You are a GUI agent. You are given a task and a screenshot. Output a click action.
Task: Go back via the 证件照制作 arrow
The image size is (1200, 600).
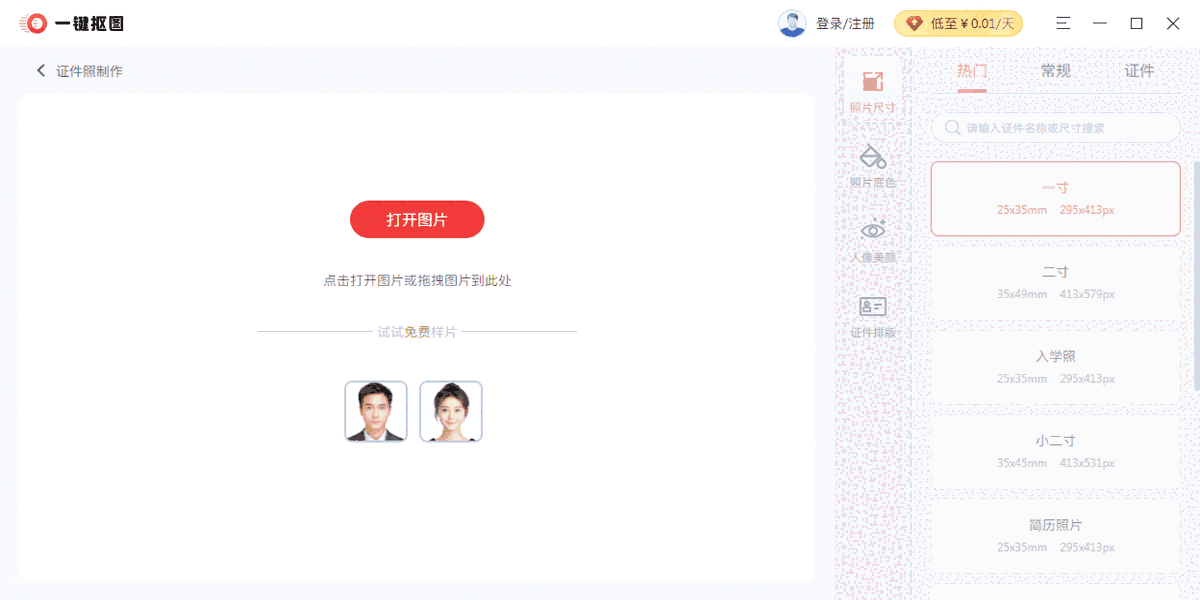(x=40, y=71)
